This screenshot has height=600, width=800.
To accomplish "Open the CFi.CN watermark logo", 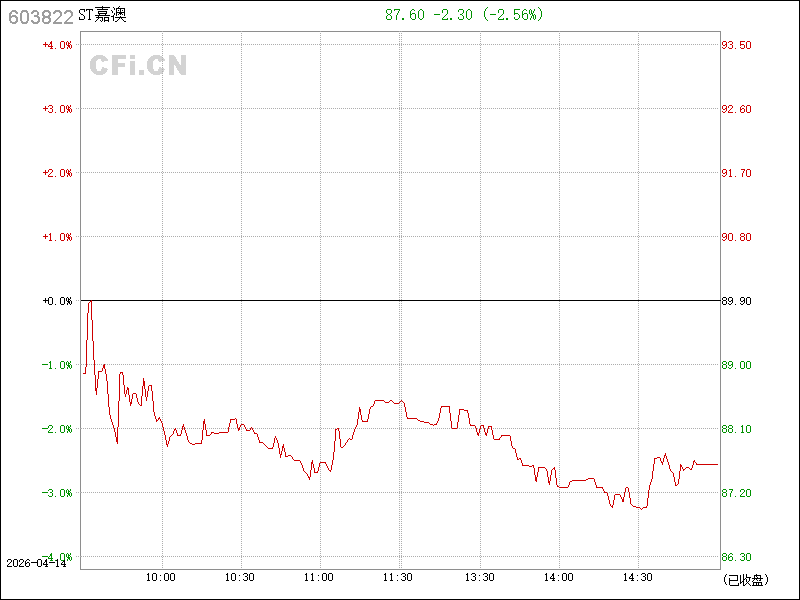I will coord(138,66).
